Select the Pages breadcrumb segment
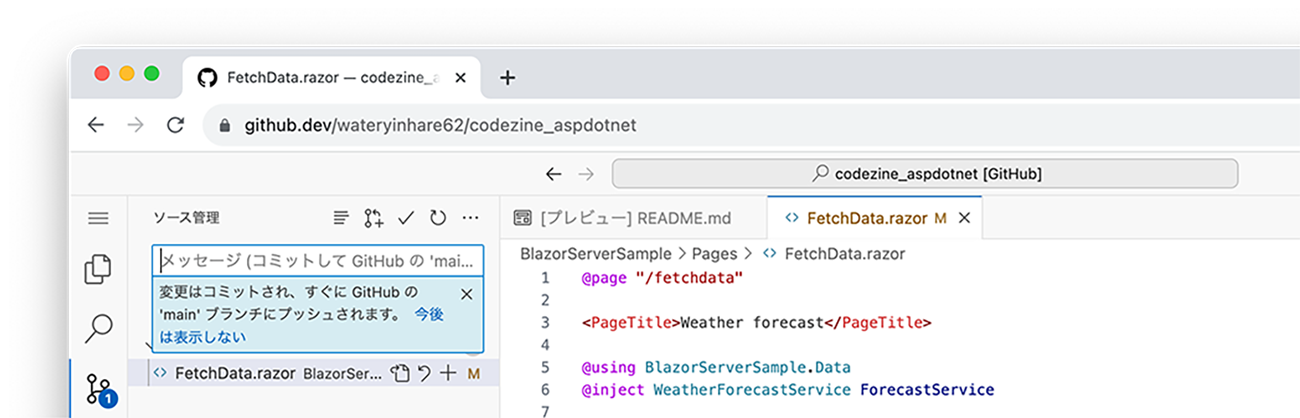Image resolution: width=1300 pixels, height=418 pixels. (x=714, y=254)
